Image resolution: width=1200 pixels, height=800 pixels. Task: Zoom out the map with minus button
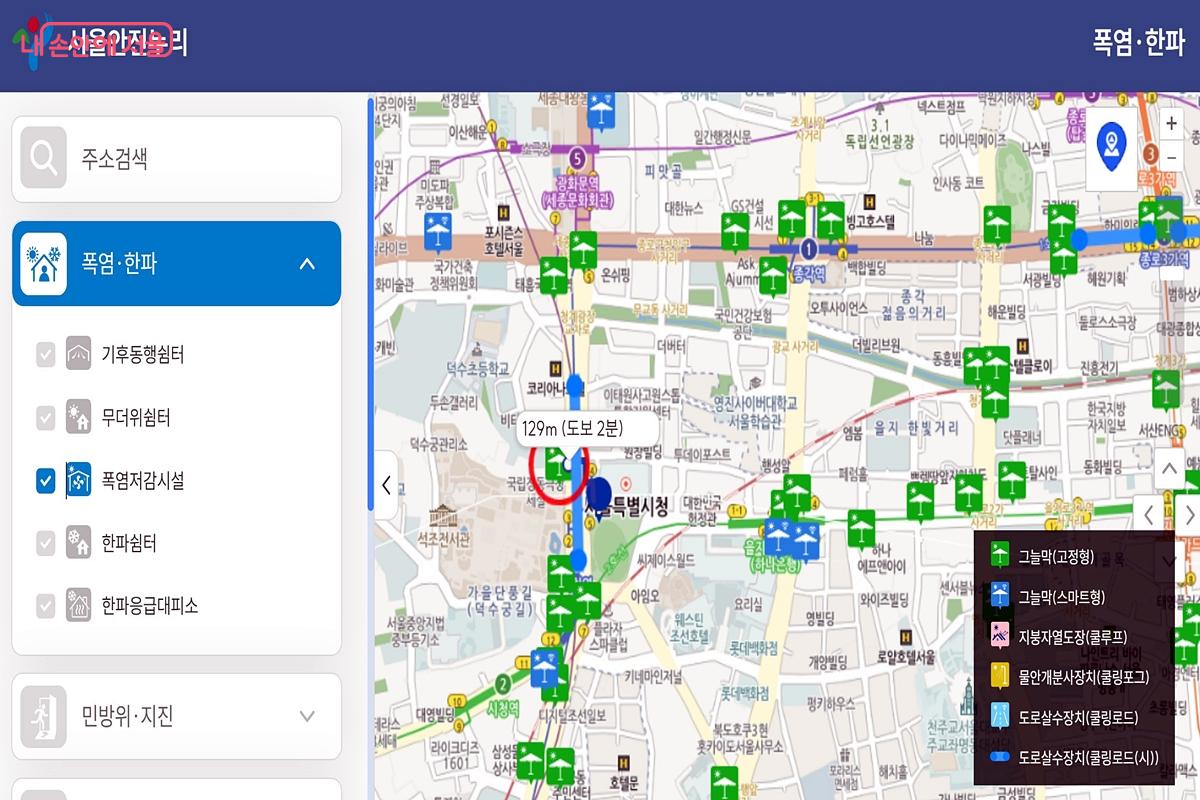point(1172,158)
